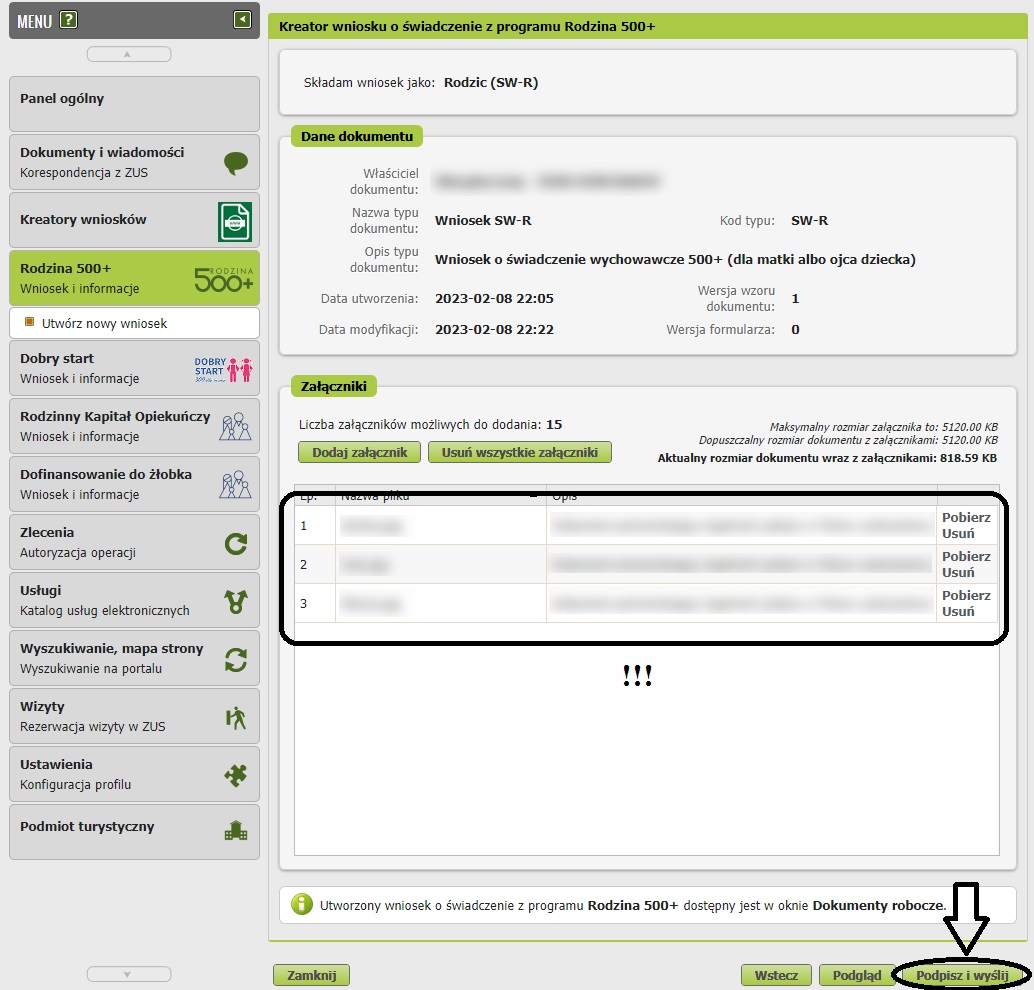Click the green help question mark icon
Image resolution: width=1034 pixels, height=990 pixels.
(68, 20)
